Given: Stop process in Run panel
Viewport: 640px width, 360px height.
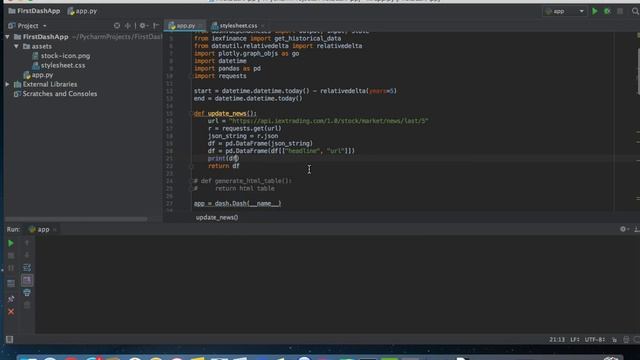Looking at the screenshot, I should [x=11, y=256].
